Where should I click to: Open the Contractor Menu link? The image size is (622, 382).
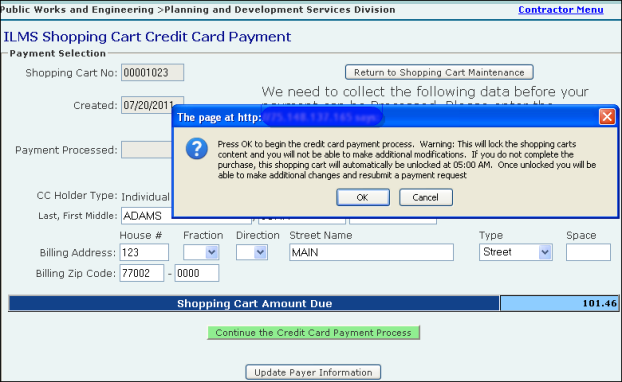(561, 10)
